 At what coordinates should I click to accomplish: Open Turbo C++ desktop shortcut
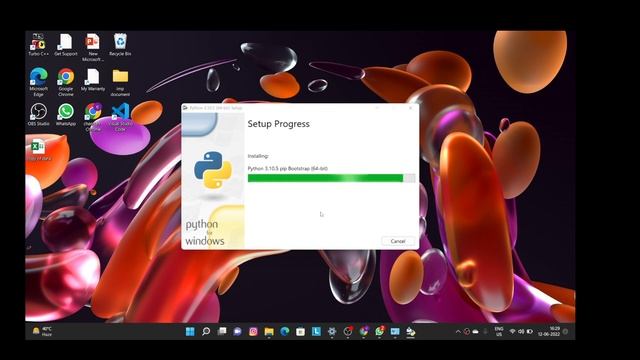tap(38, 44)
